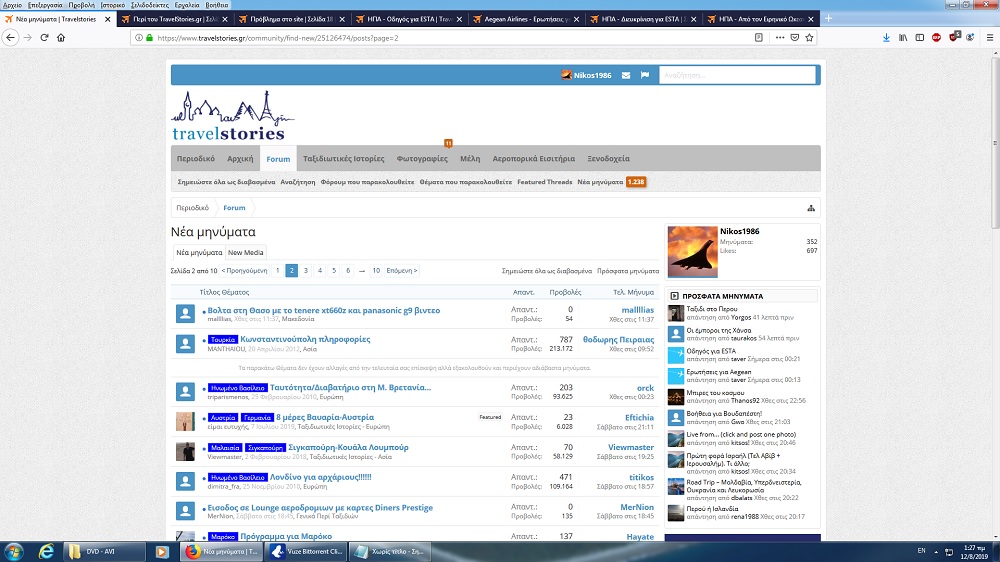Go to browser home page icon
Viewport: 1000px width, 562px height.
tap(62, 38)
